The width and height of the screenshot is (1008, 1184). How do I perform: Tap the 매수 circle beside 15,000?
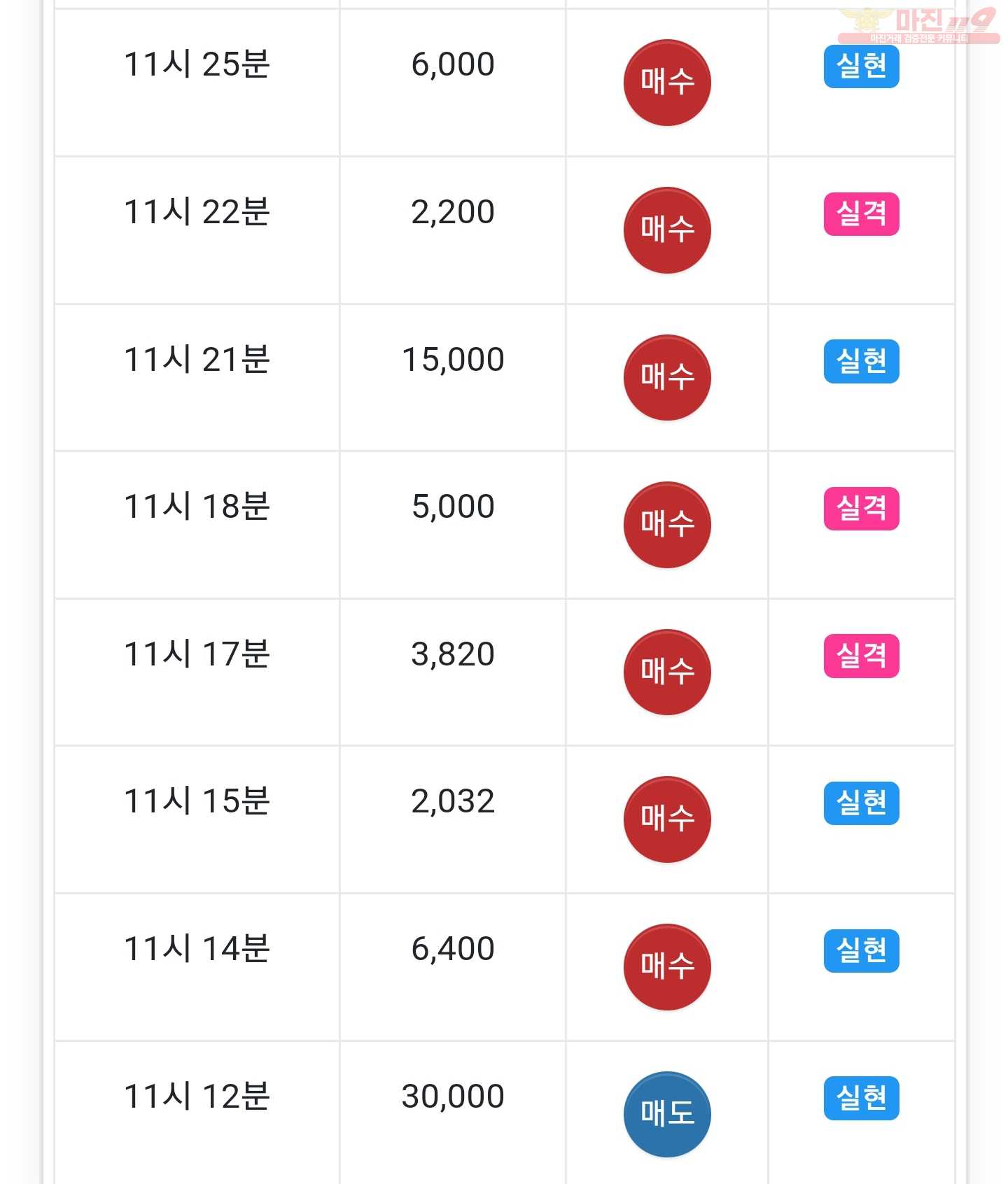666,378
